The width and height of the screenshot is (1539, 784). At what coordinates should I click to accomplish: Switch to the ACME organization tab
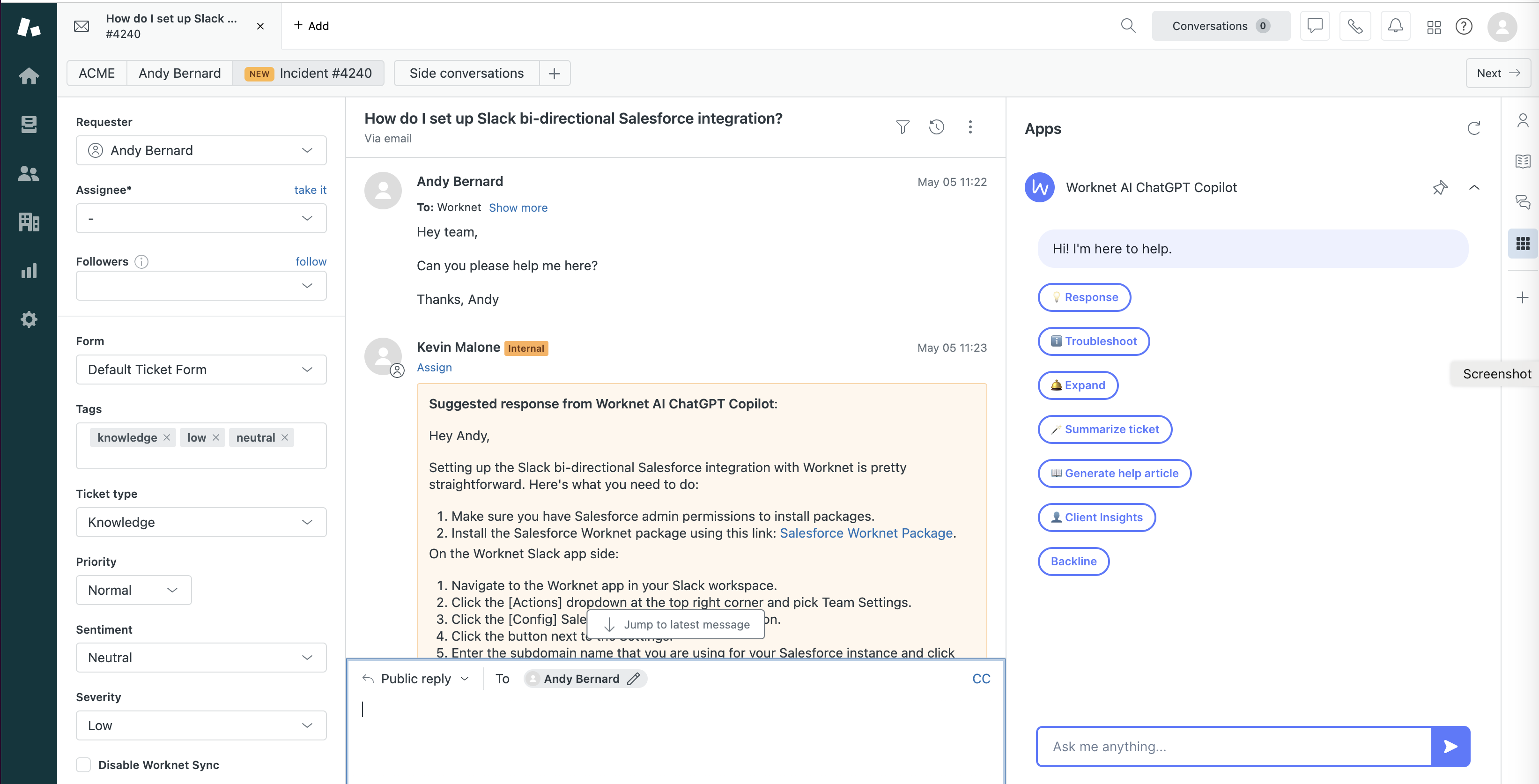97,73
